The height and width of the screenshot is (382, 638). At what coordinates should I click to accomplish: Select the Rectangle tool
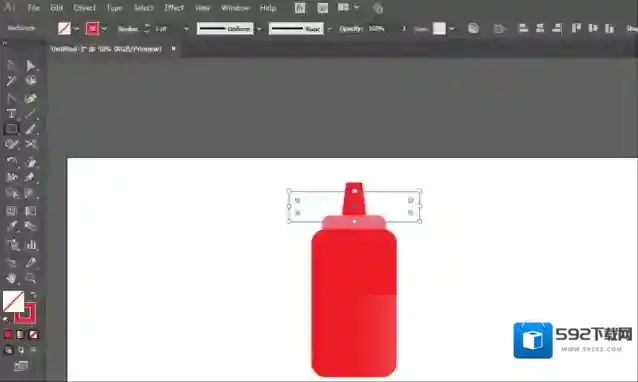coord(11,129)
